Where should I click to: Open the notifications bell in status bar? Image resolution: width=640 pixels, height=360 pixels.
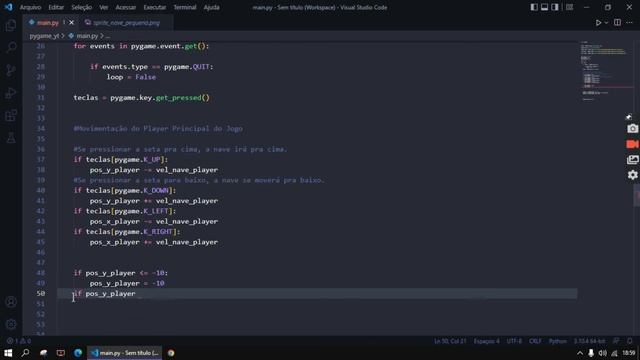[x=630, y=341]
